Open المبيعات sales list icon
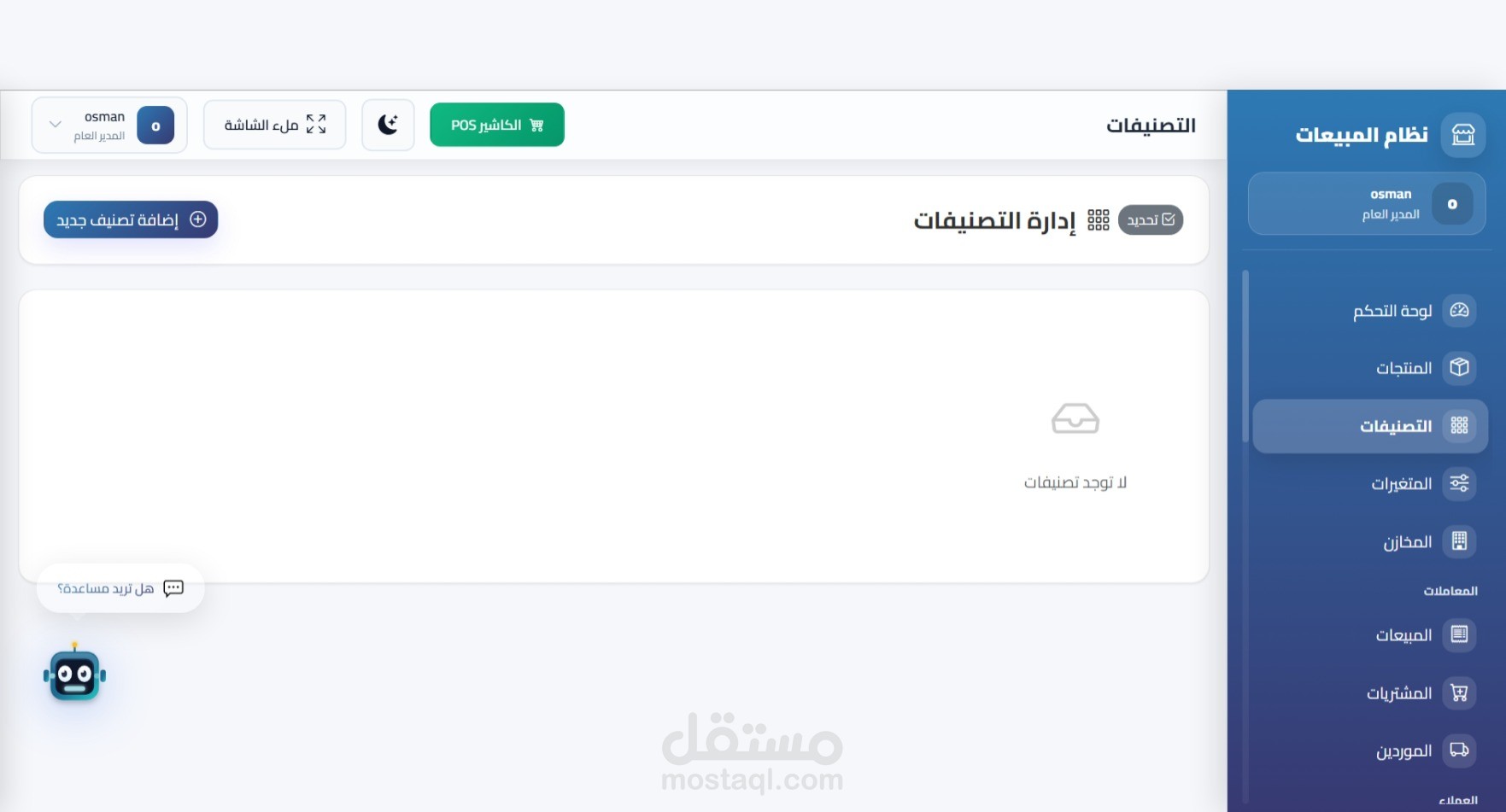1506x812 pixels. (x=1459, y=634)
